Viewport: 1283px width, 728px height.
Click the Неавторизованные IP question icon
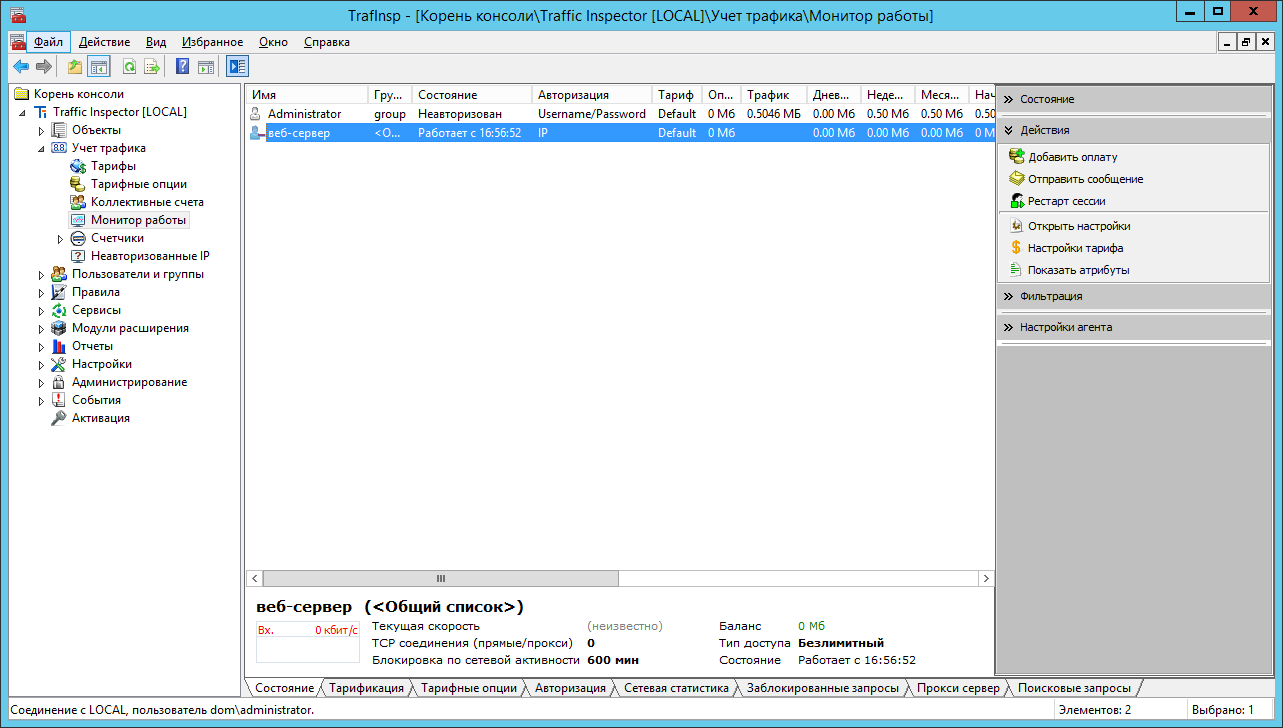coord(78,256)
